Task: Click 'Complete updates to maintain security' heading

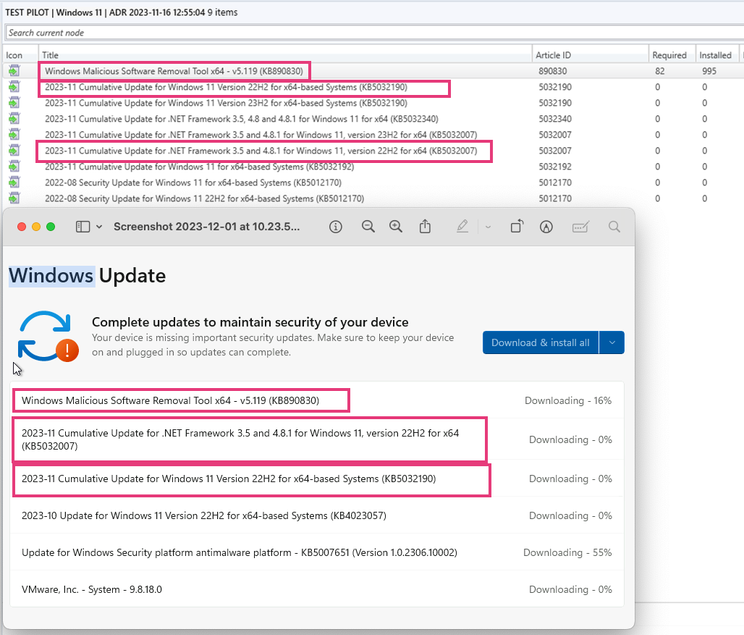Action: (250, 322)
